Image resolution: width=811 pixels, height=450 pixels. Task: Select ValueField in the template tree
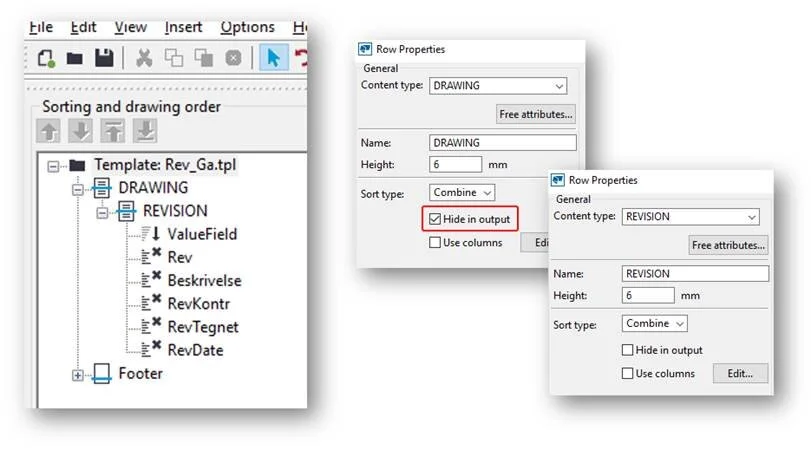(202, 234)
